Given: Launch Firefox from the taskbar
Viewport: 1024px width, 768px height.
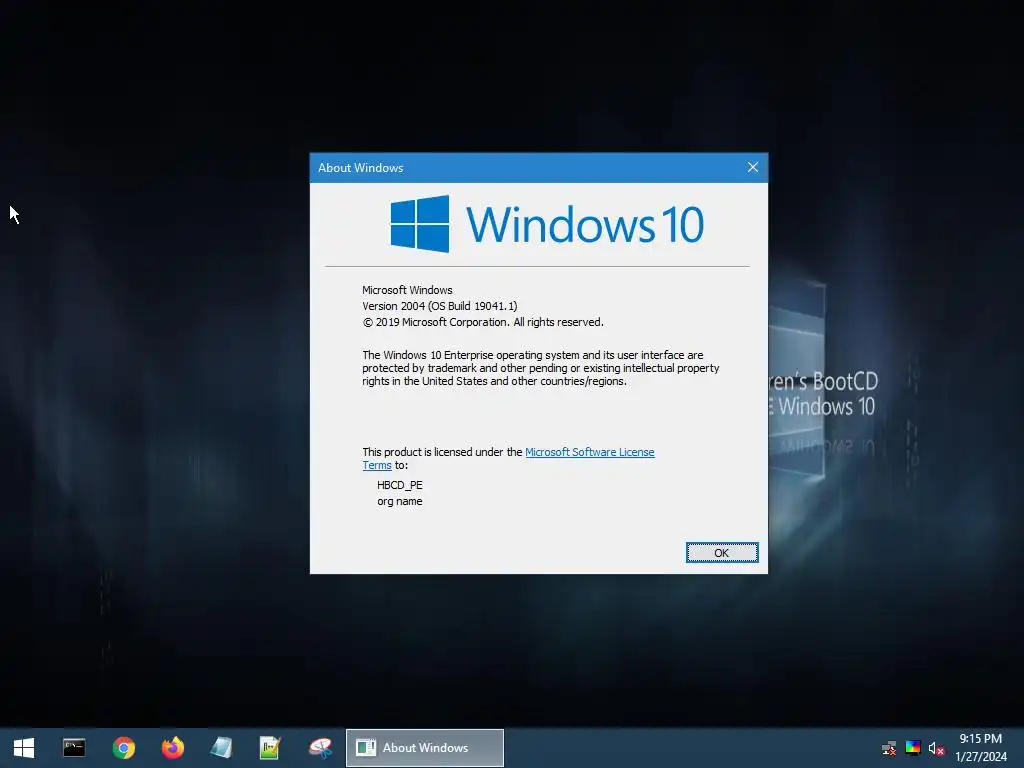Looking at the screenshot, I should 173,748.
